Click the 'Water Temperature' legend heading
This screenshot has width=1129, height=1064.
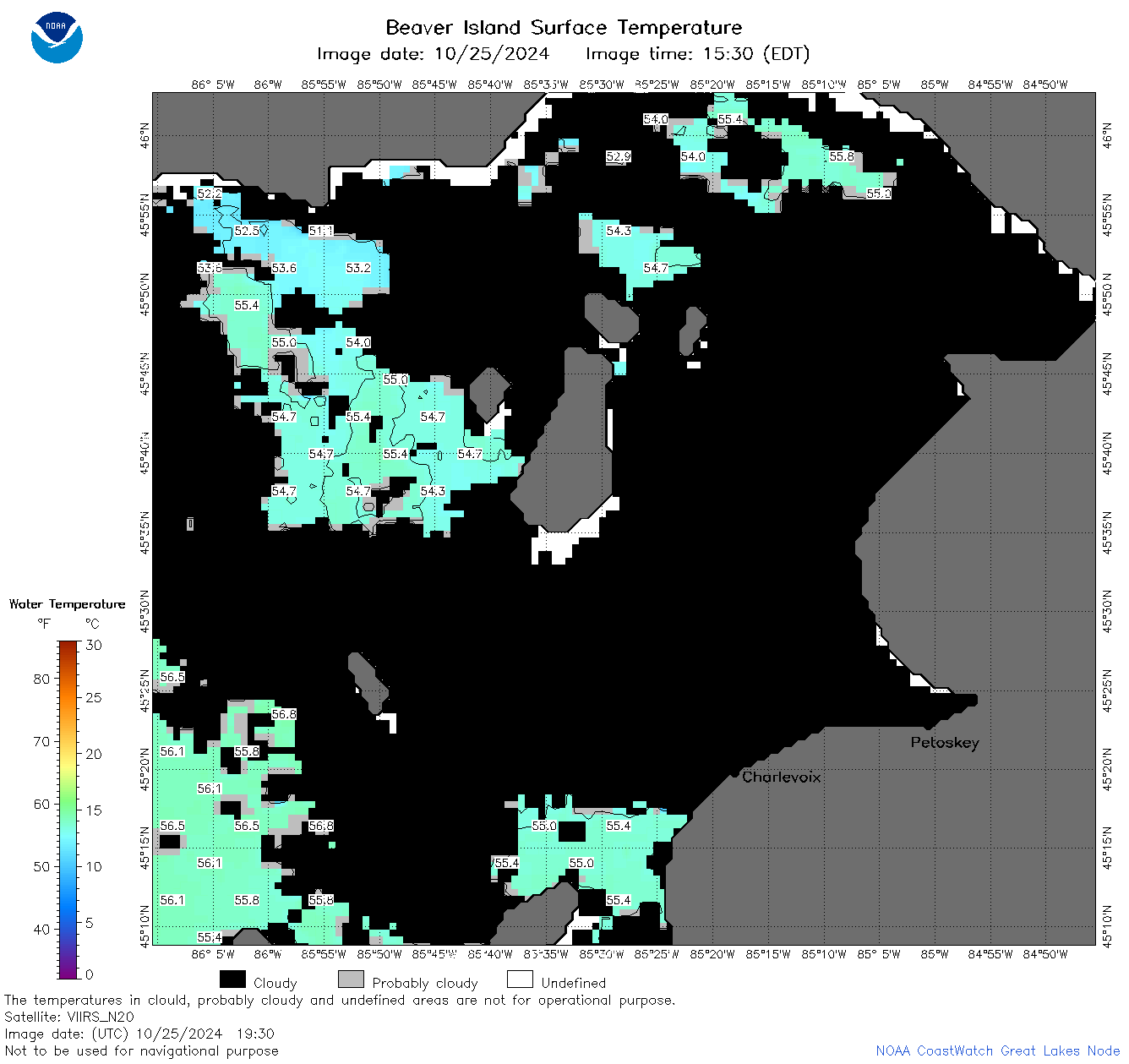pyautogui.click(x=67, y=604)
